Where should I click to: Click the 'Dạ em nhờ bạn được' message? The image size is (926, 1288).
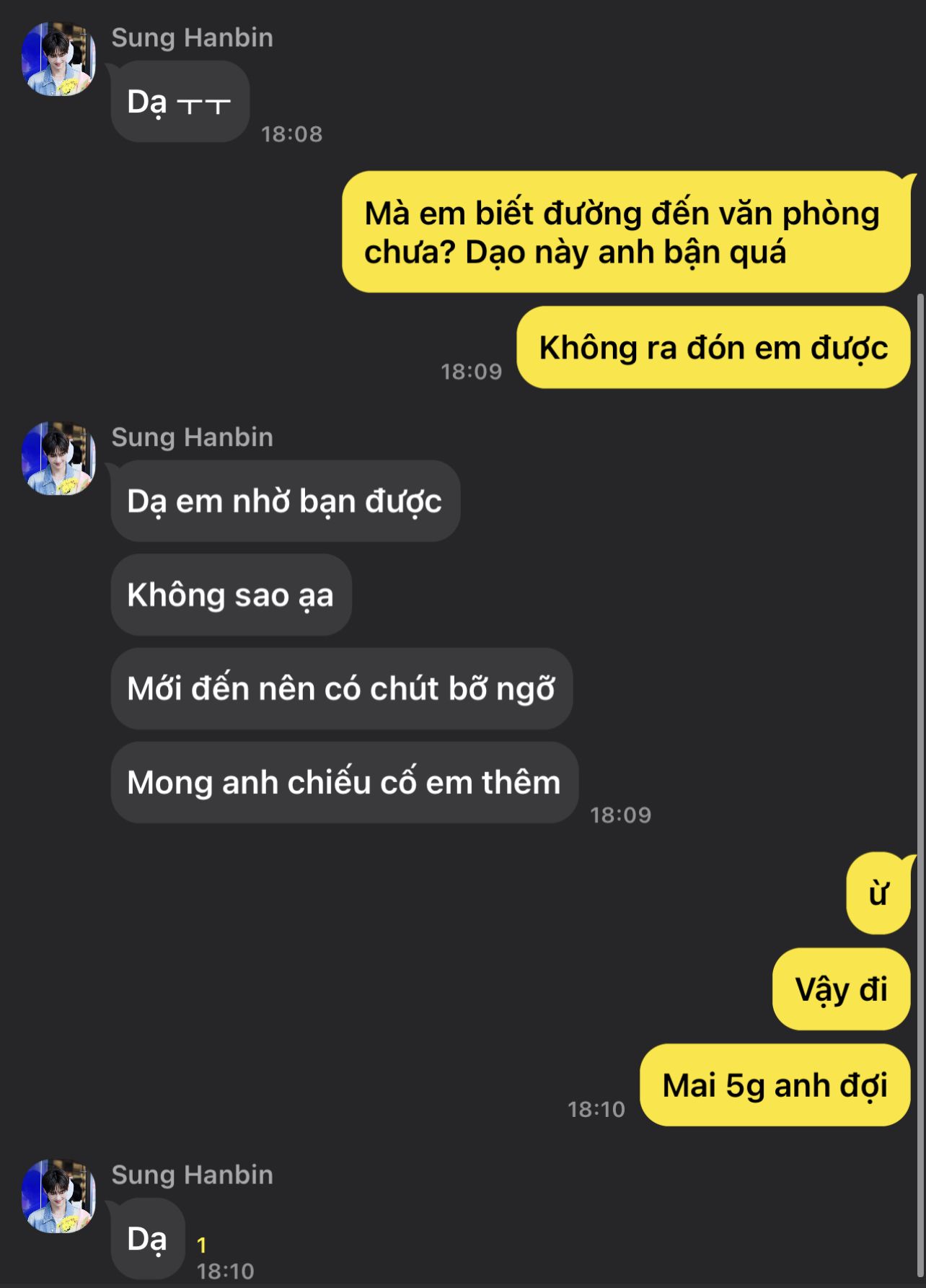coord(286,501)
